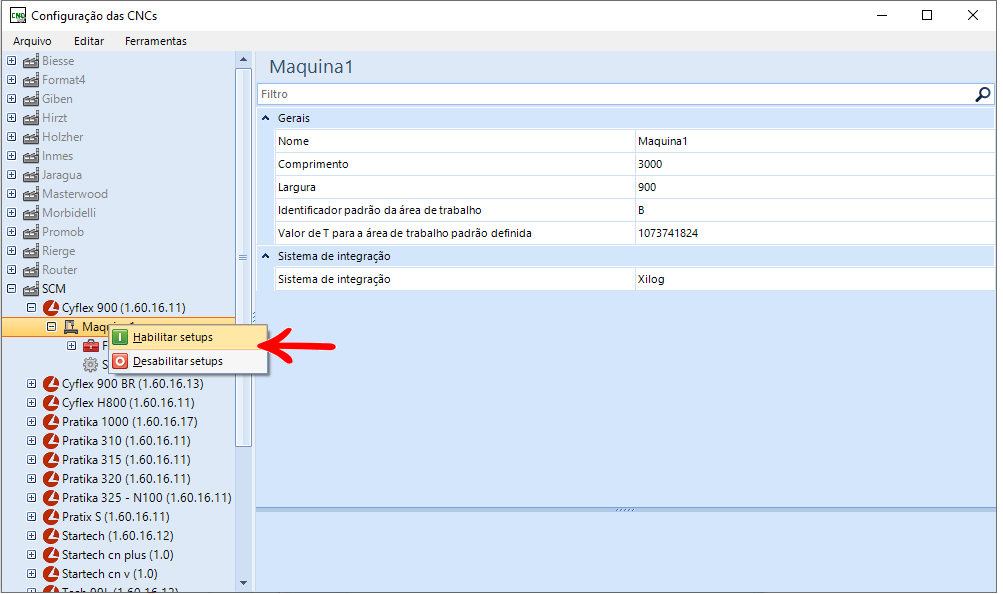The width and height of the screenshot is (1003, 594).
Task: Open the Arquivo menu
Action: click(x=32, y=42)
